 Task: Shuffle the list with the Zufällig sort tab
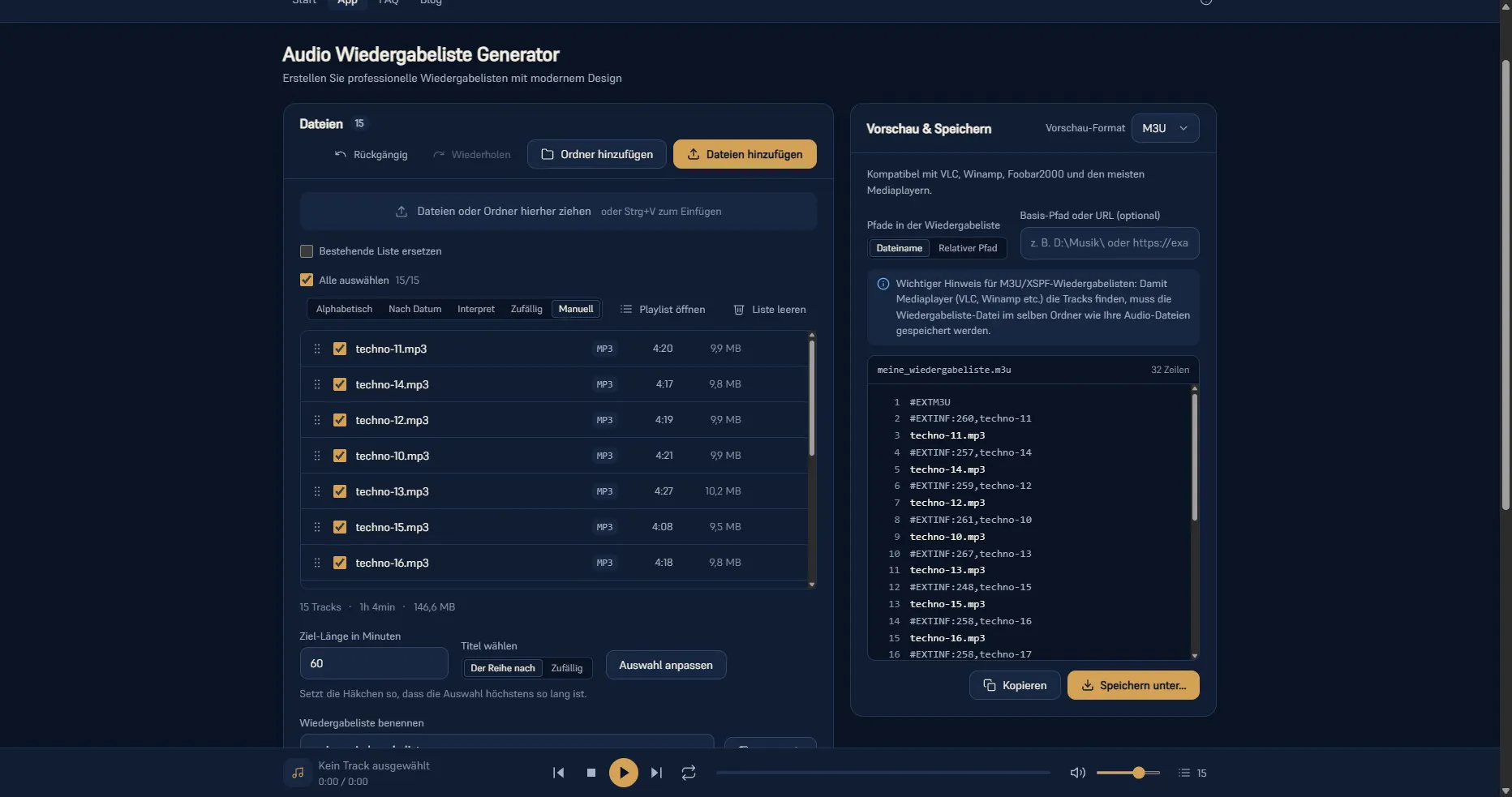coord(526,309)
